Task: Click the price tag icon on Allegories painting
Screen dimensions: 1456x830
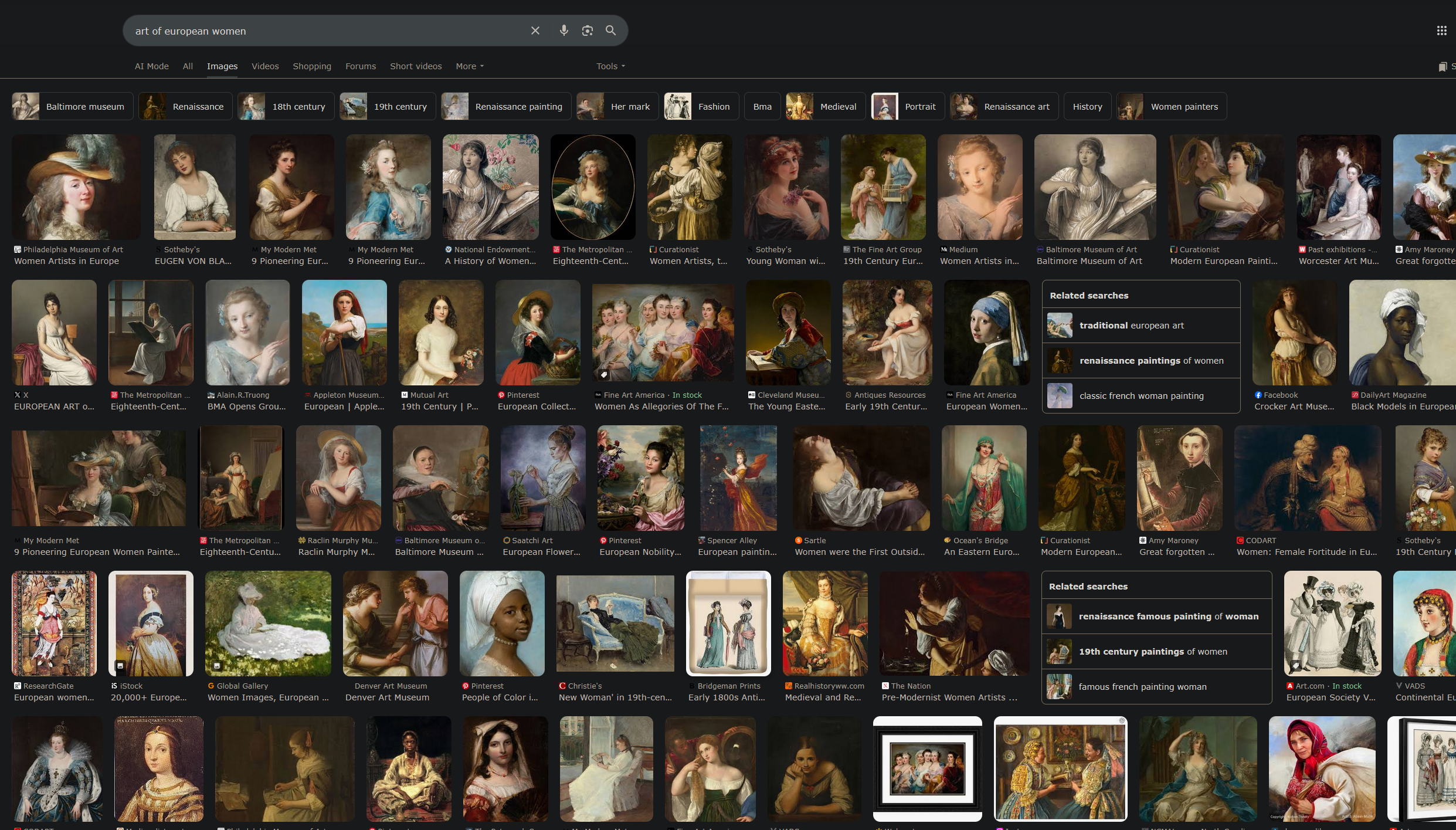Action: pos(603,374)
